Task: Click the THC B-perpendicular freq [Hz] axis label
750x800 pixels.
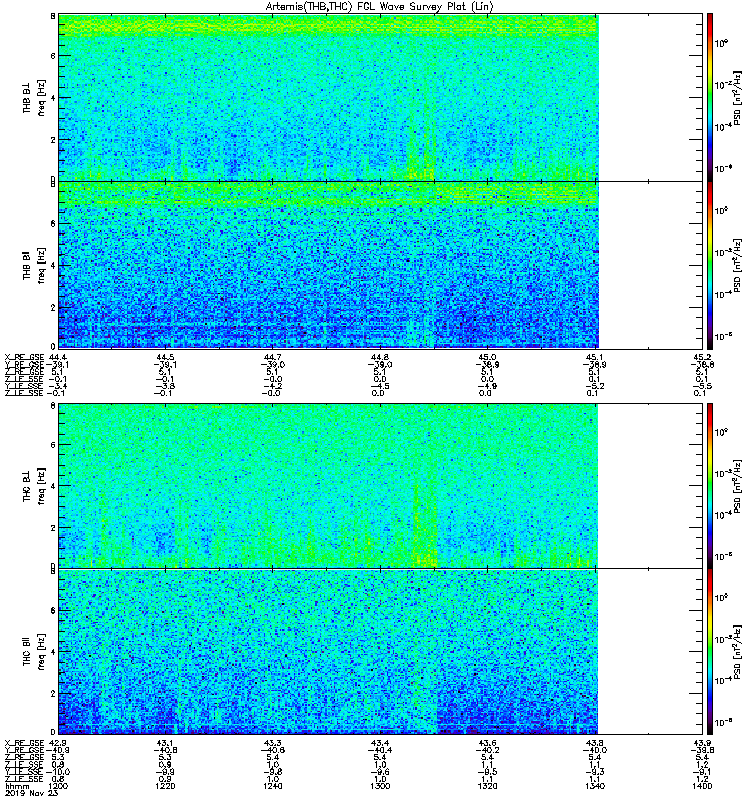Action: [41, 486]
